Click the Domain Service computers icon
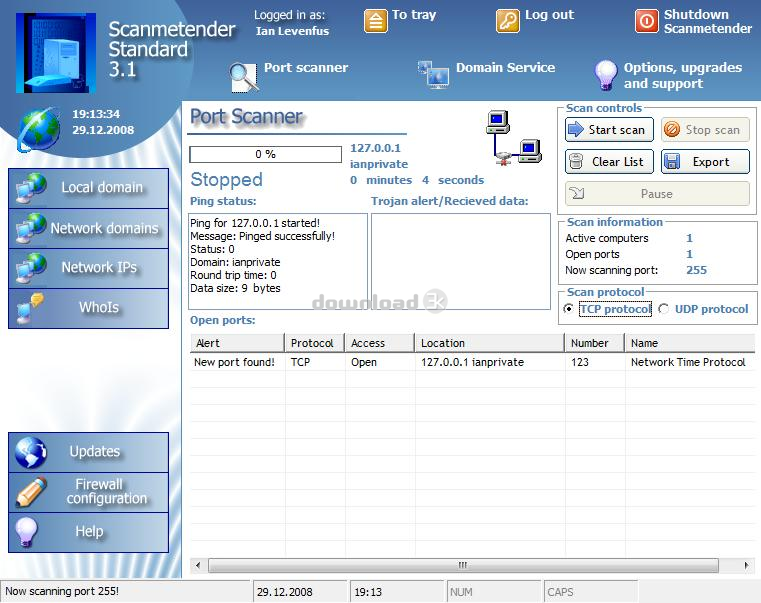The image size is (761, 603). pyautogui.click(x=433, y=74)
